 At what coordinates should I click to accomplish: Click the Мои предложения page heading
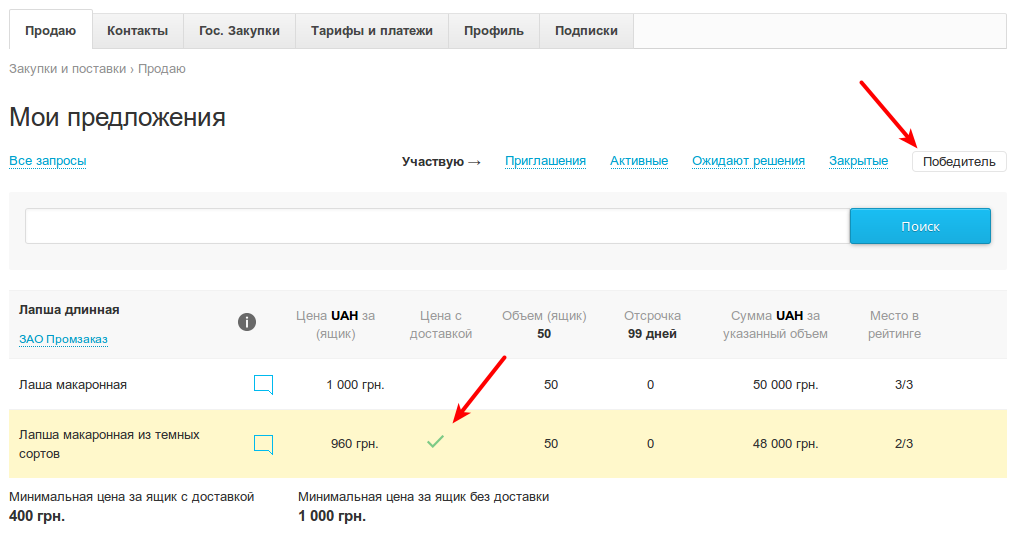pos(118,117)
